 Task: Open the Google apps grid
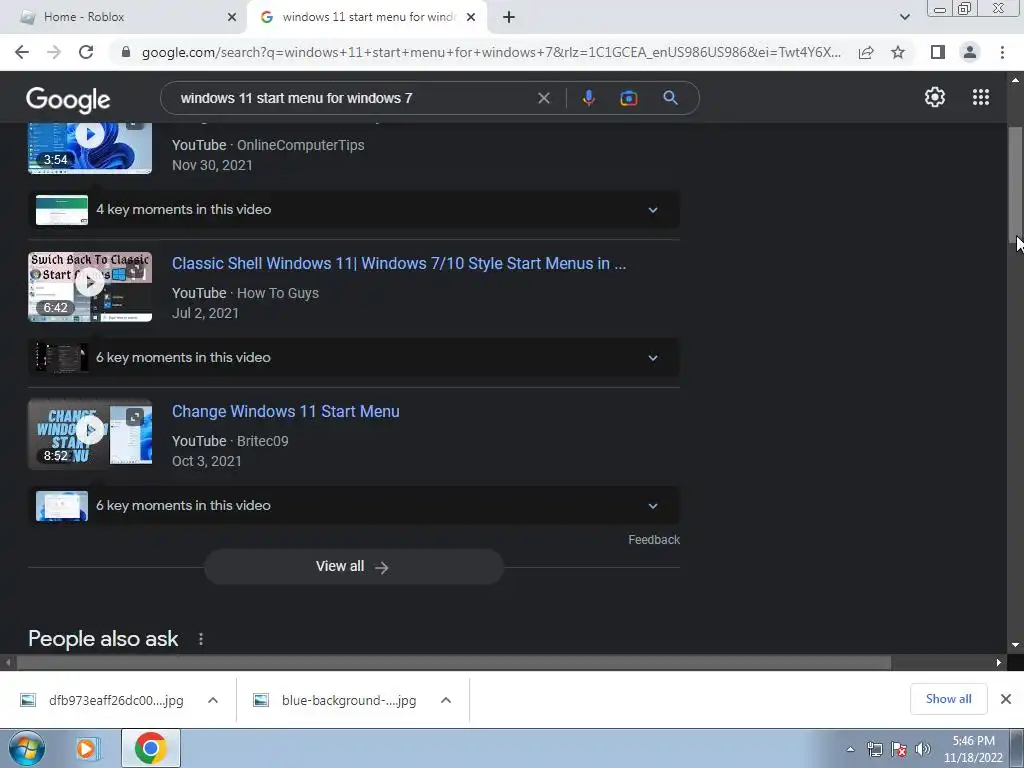click(x=981, y=97)
